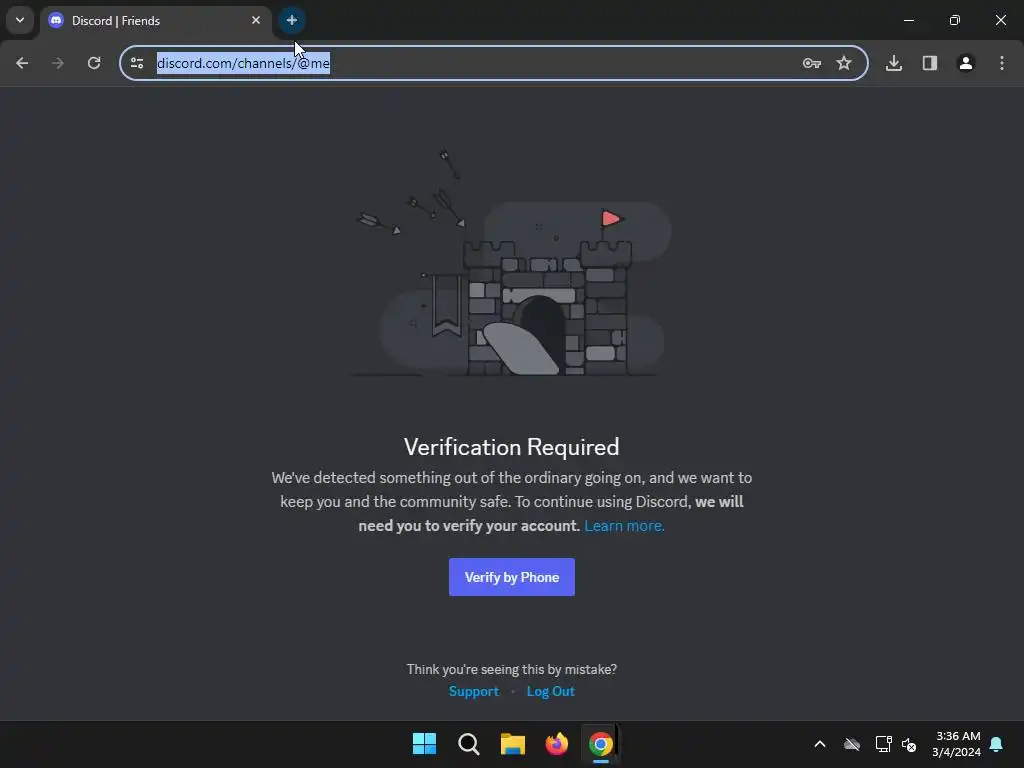This screenshot has height=768, width=1024.
Task: Open network status tray icon
Action: point(884,744)
